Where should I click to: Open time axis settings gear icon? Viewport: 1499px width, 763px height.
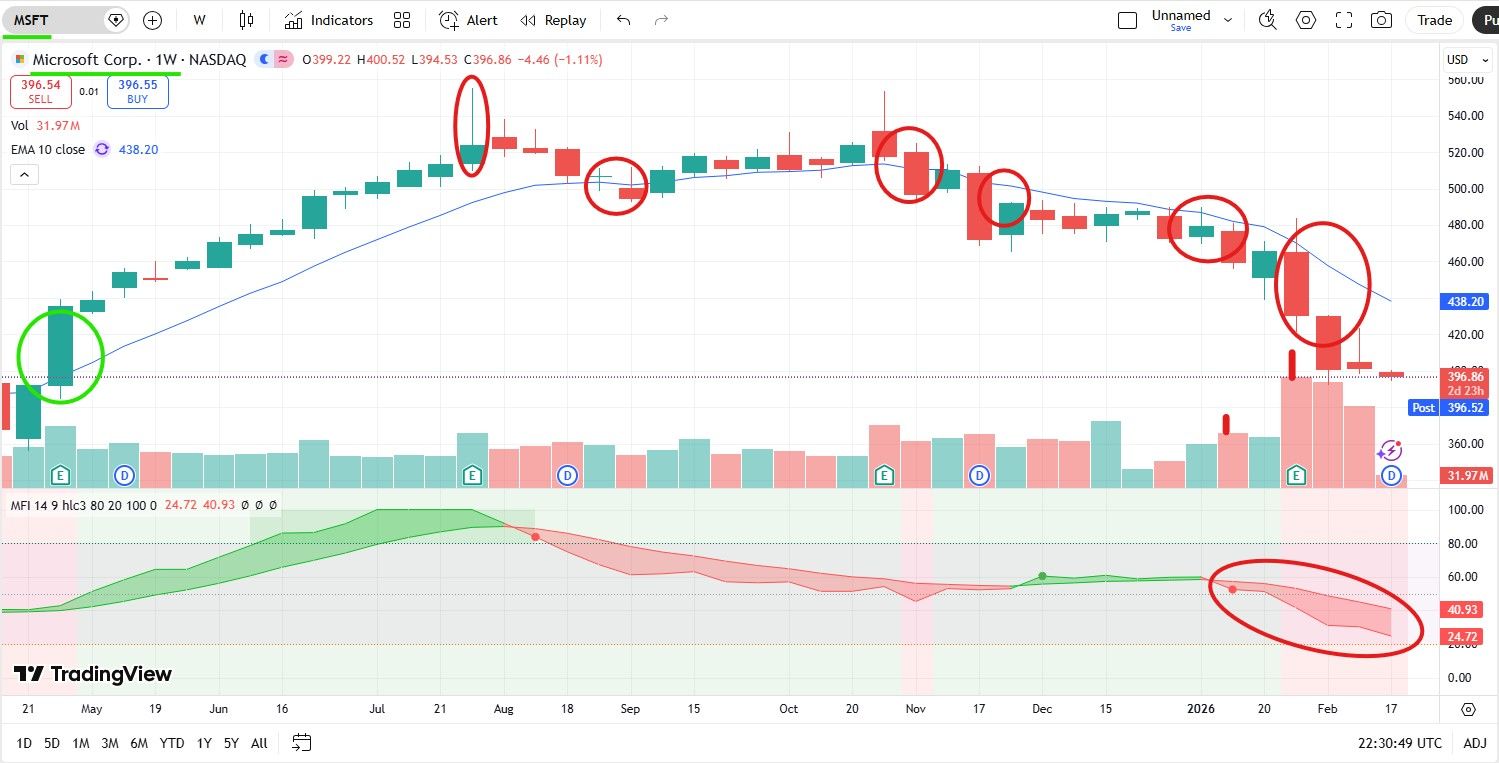[1468, 709]
